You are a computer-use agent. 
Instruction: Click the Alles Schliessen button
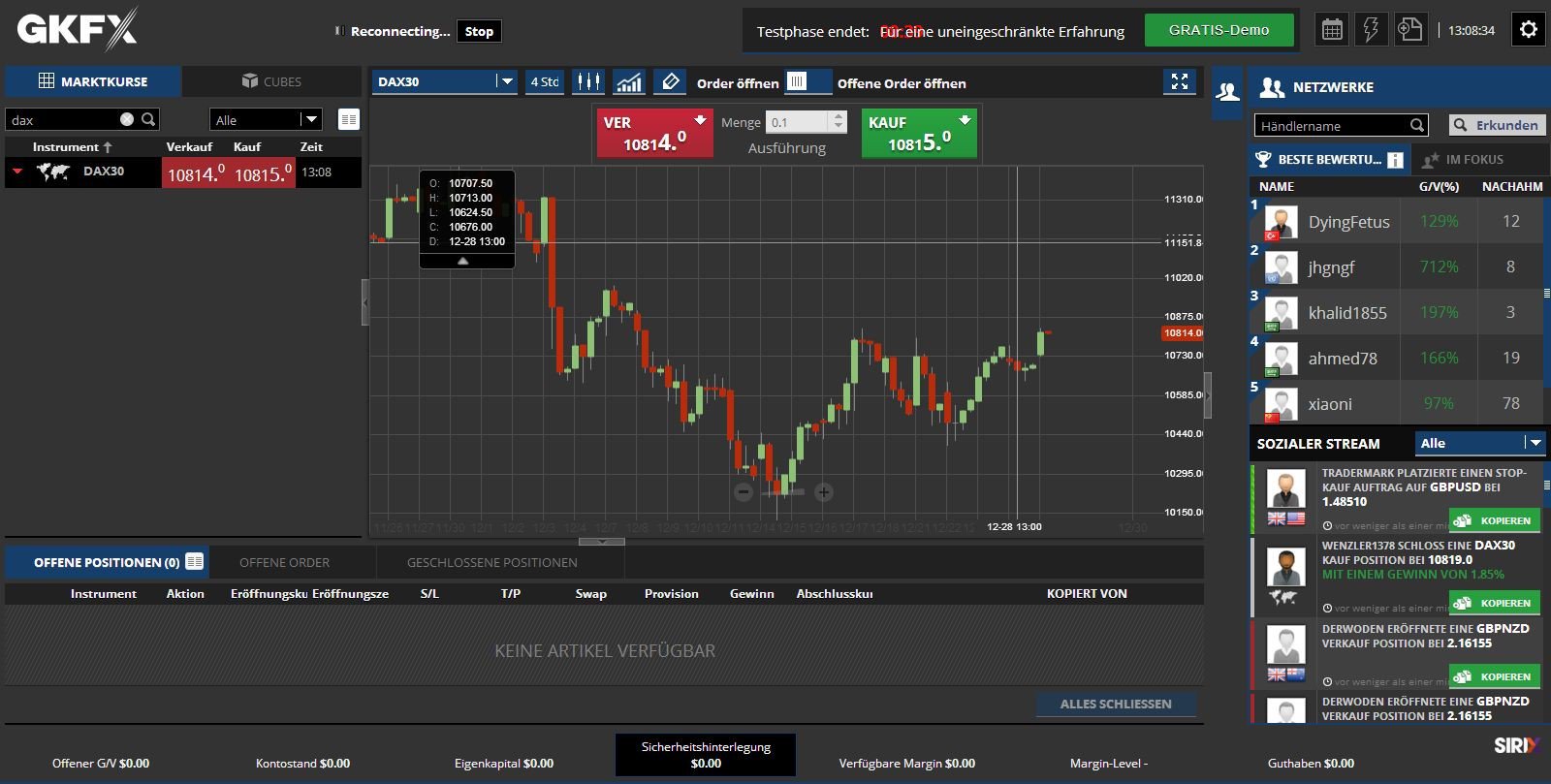[x=1116, y=704]
